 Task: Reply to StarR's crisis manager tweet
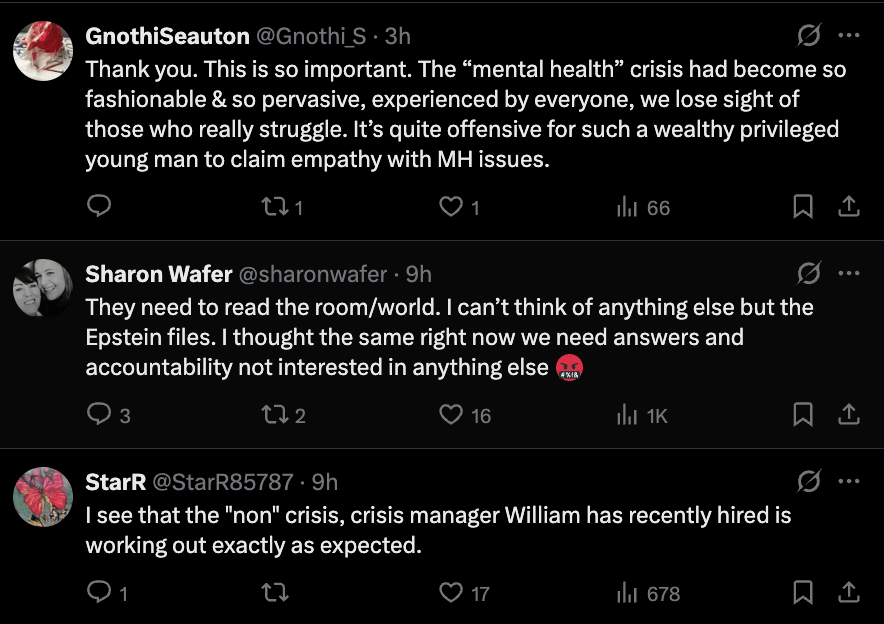coord(98,593)
